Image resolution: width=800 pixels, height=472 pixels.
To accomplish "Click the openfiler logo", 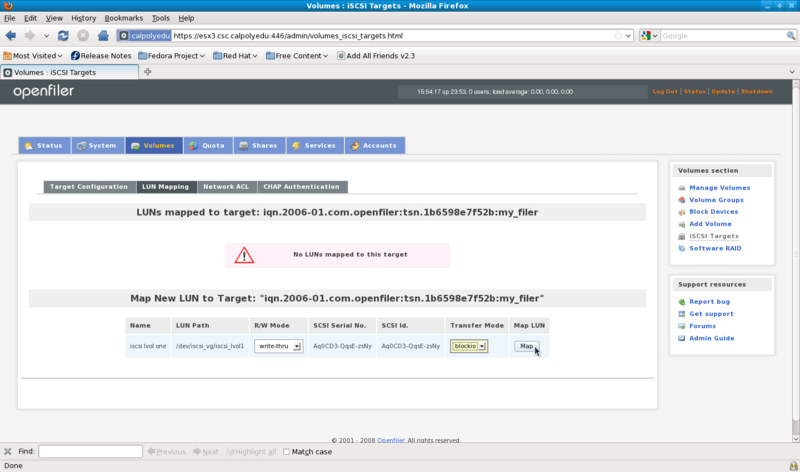I will coord(44,91).
